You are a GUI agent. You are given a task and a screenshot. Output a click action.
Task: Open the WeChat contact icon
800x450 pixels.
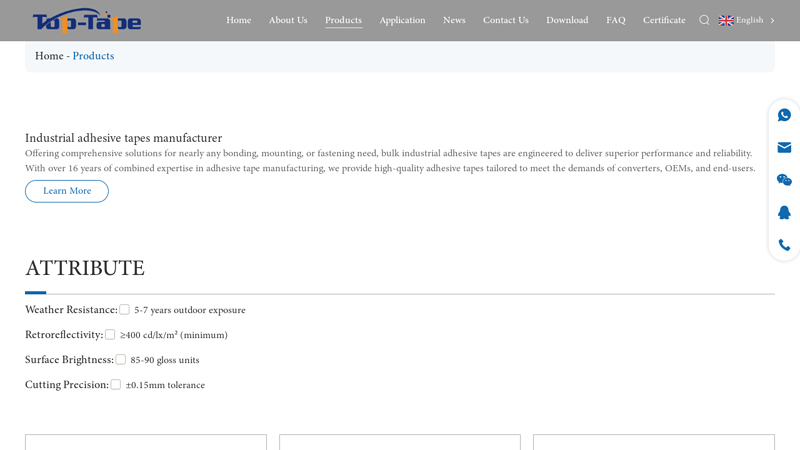784,180
